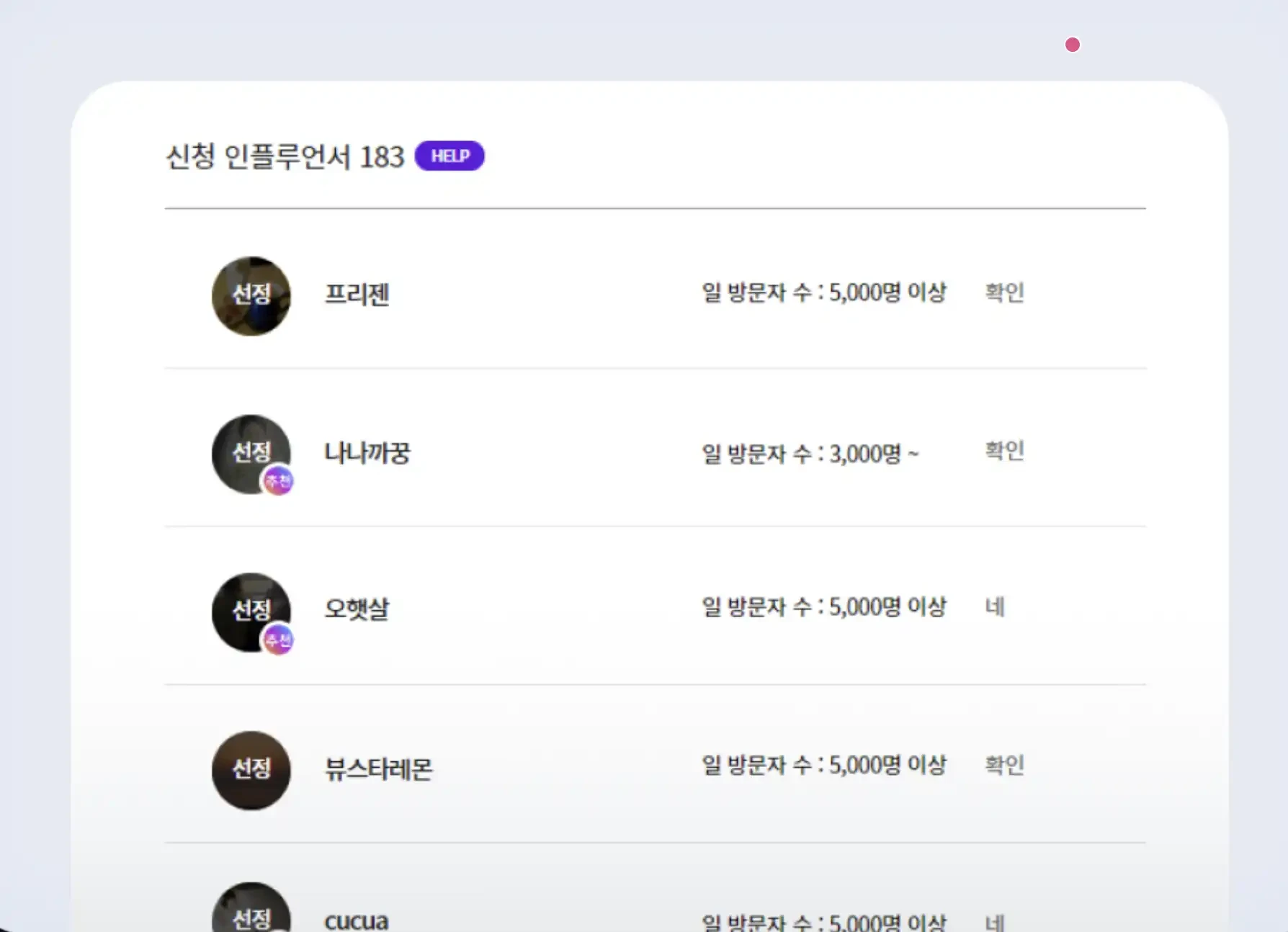Image resolution: width=1288 pixels, height=932 pixels.
Task: Open 뷰스타레몬's profile avatar
Action: (251, 770)
